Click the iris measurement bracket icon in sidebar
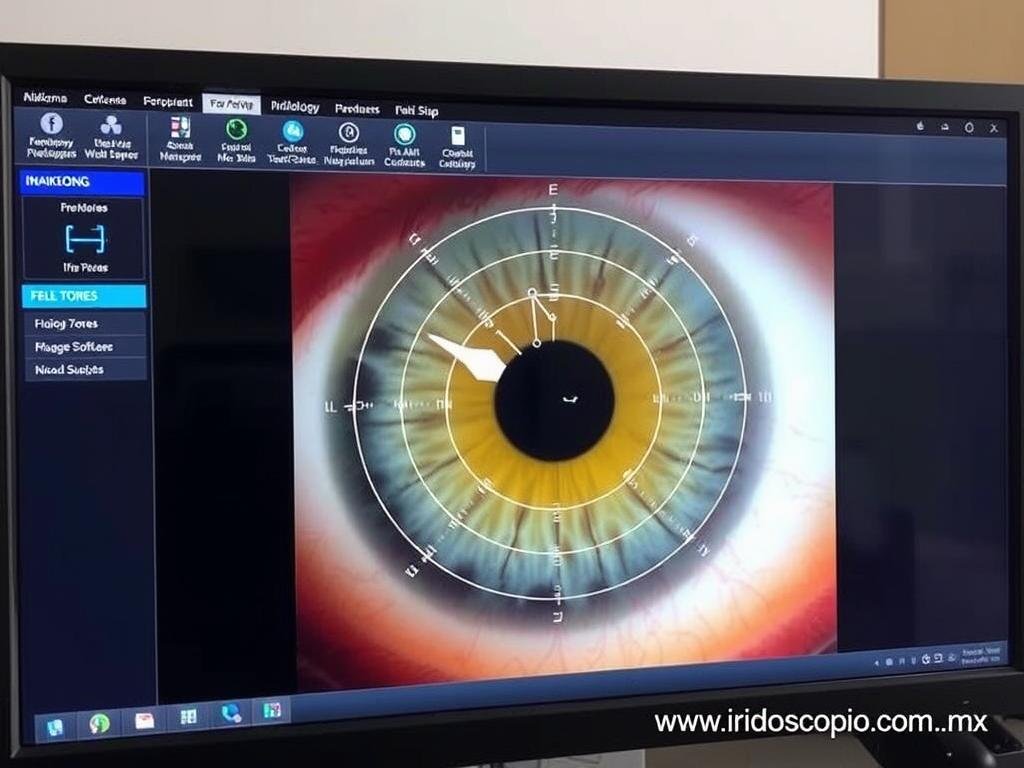 (85, 238)
